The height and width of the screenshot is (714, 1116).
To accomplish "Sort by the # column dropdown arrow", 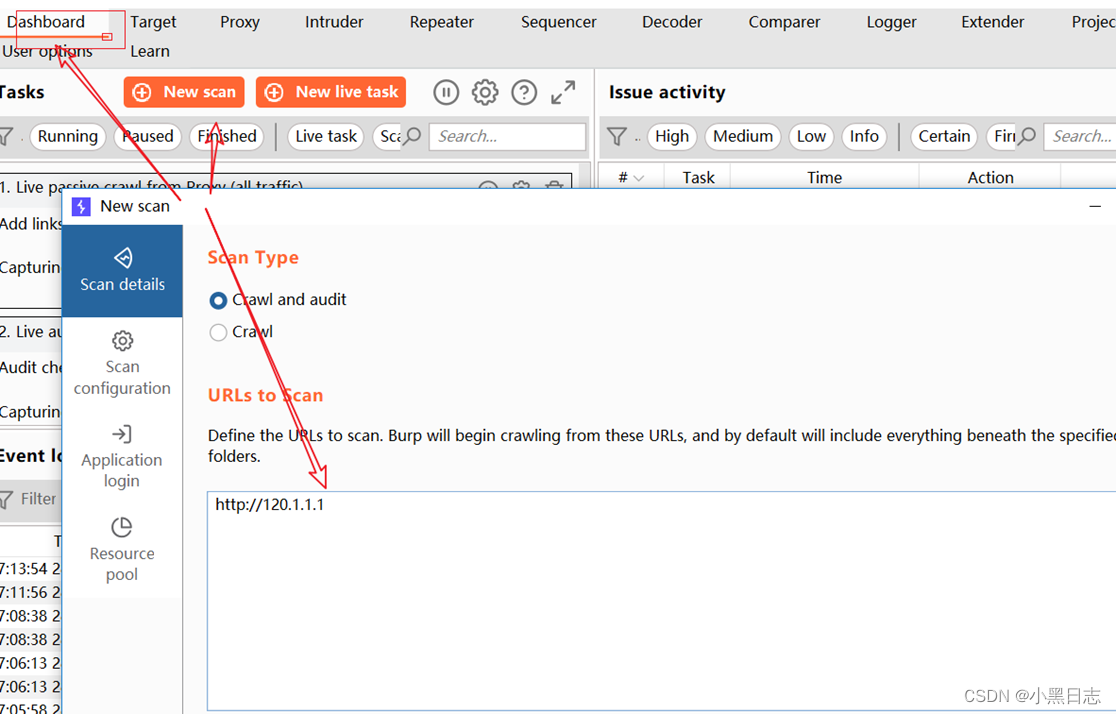I will 638,178.
